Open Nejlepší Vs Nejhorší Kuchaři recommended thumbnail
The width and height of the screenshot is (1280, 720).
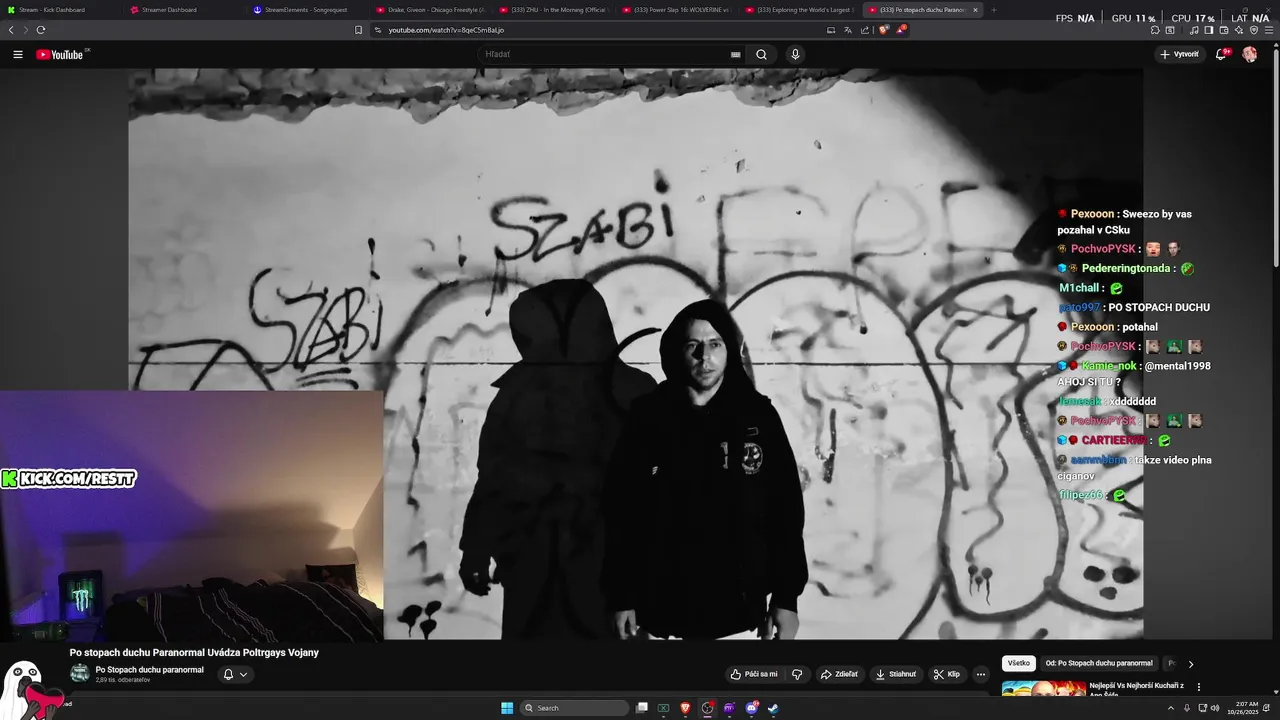pyautogui.click(x=1044, y=688)
